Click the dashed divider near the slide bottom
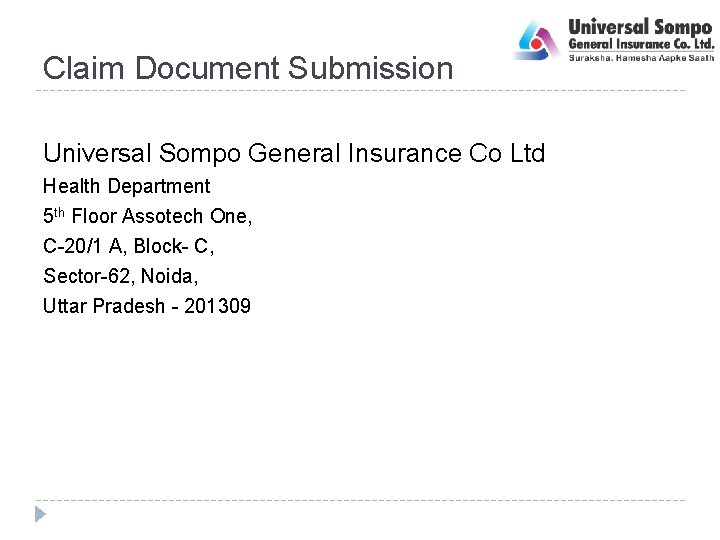The height and width of the screenshot is (540, 720). point(360,500)
